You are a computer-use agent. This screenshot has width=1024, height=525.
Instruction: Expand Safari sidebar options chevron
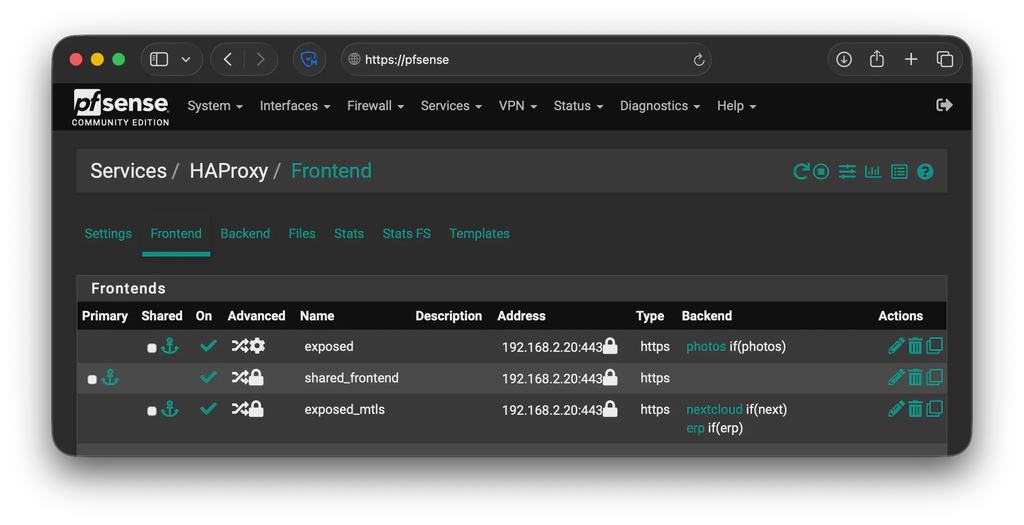click(186, 59)
